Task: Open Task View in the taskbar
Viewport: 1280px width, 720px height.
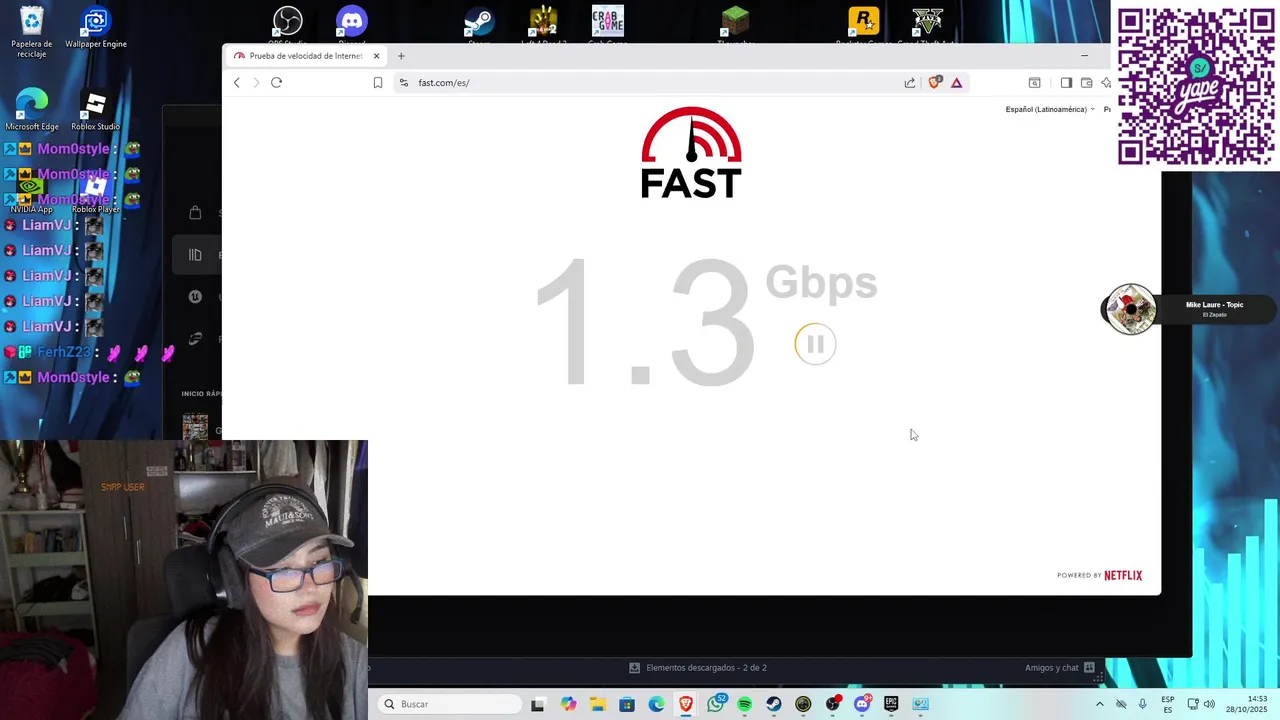Action: coord(537,704)
